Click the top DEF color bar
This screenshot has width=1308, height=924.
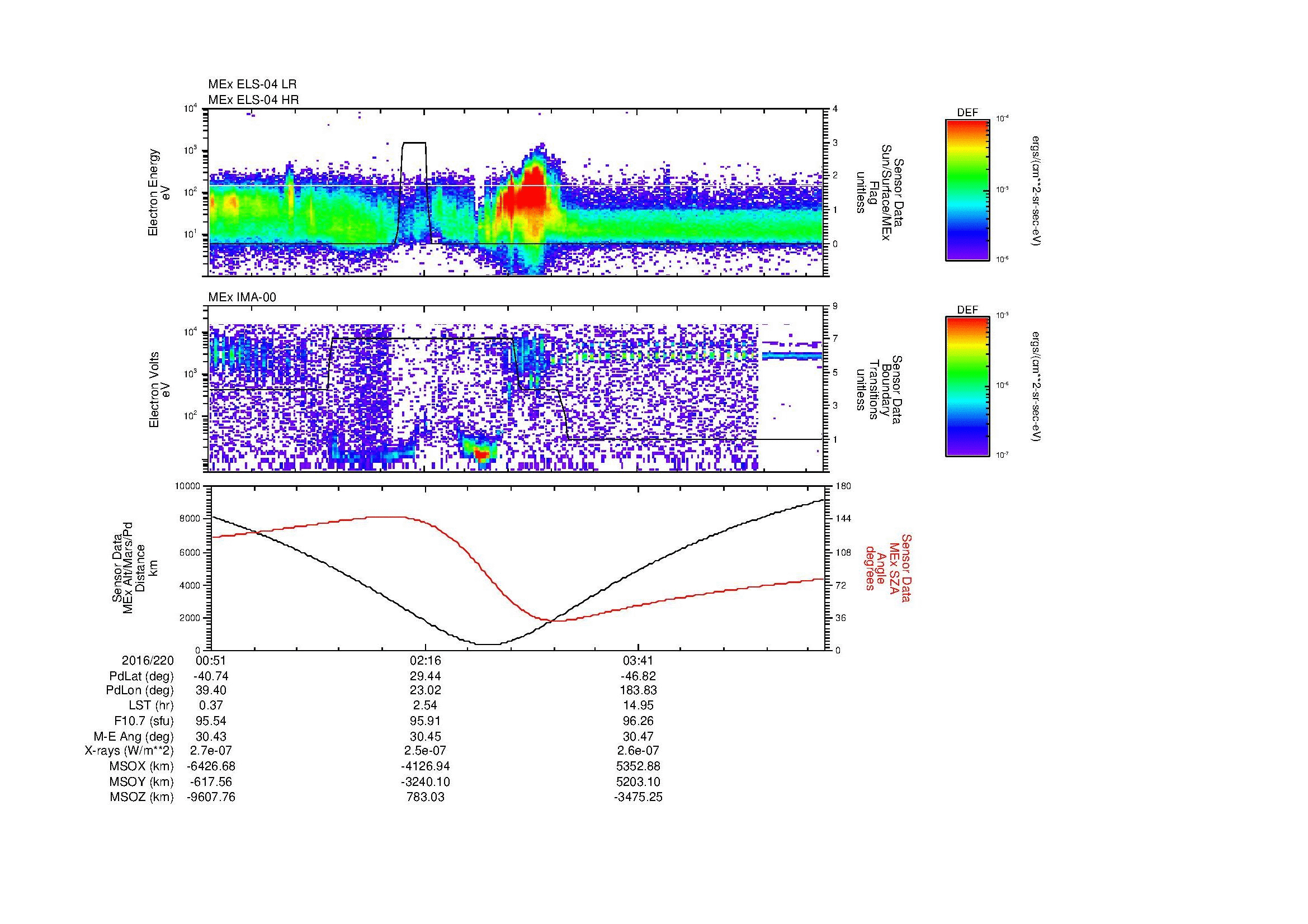pyautogui.click(x=967, y=189)
